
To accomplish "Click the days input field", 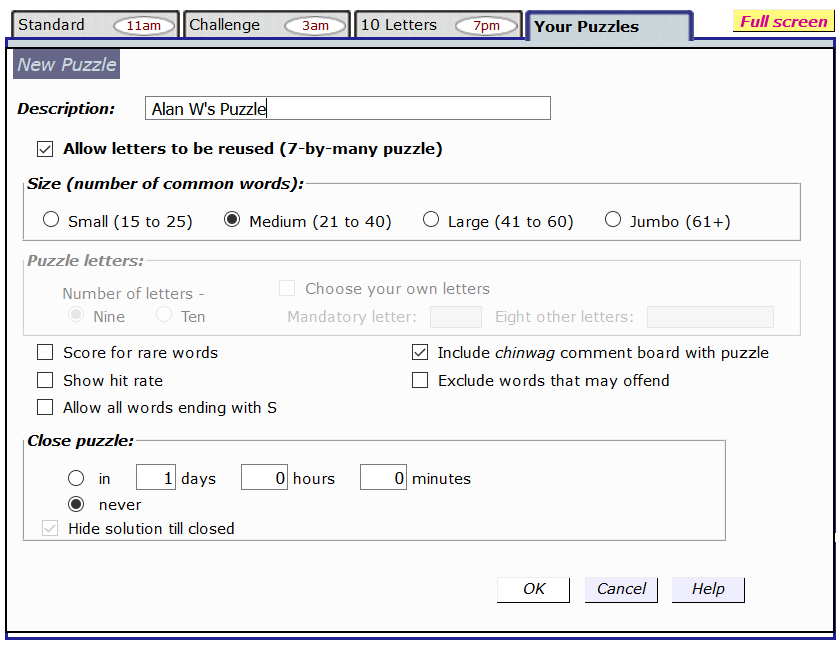I will tap(156, 478).
